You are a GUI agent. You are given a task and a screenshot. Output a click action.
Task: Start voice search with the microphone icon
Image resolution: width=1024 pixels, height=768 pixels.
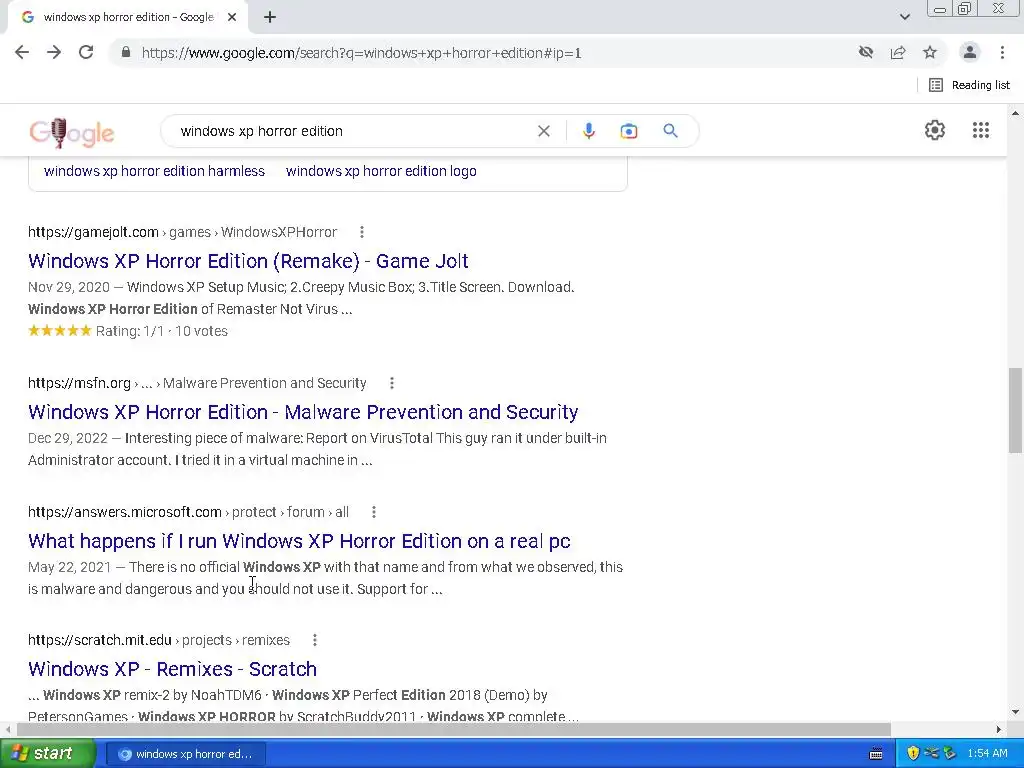click(x=588, y=131)
